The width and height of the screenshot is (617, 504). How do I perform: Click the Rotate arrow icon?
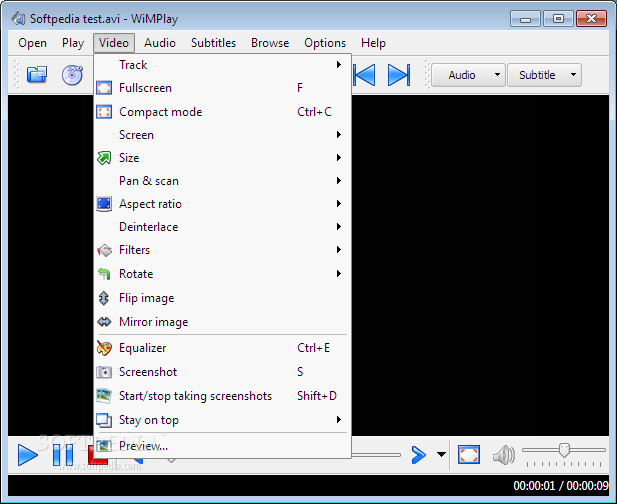[104, 273]
